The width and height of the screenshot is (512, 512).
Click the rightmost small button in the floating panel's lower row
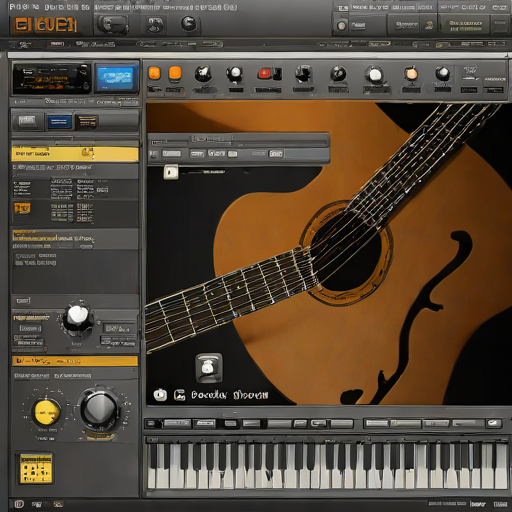(x=276, y=154)
